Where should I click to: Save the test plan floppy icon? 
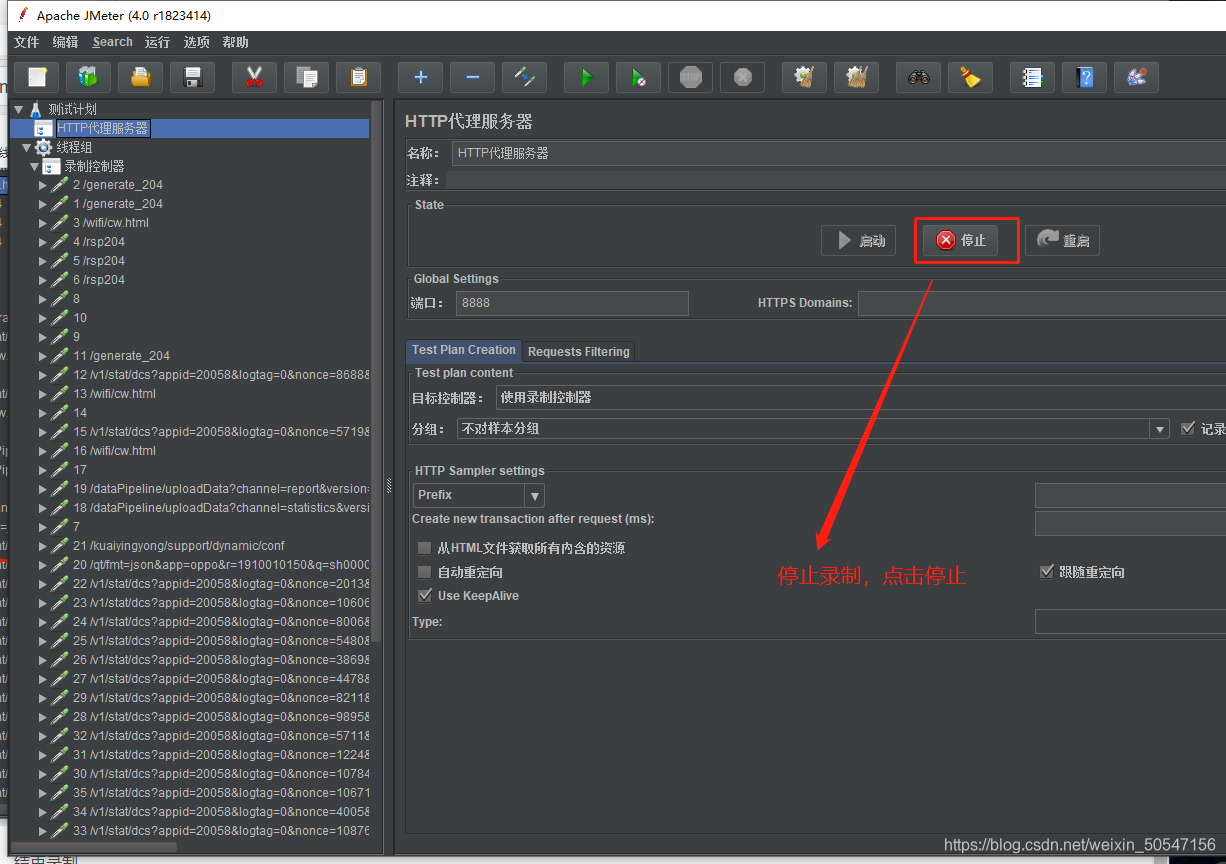pos(193,77)
